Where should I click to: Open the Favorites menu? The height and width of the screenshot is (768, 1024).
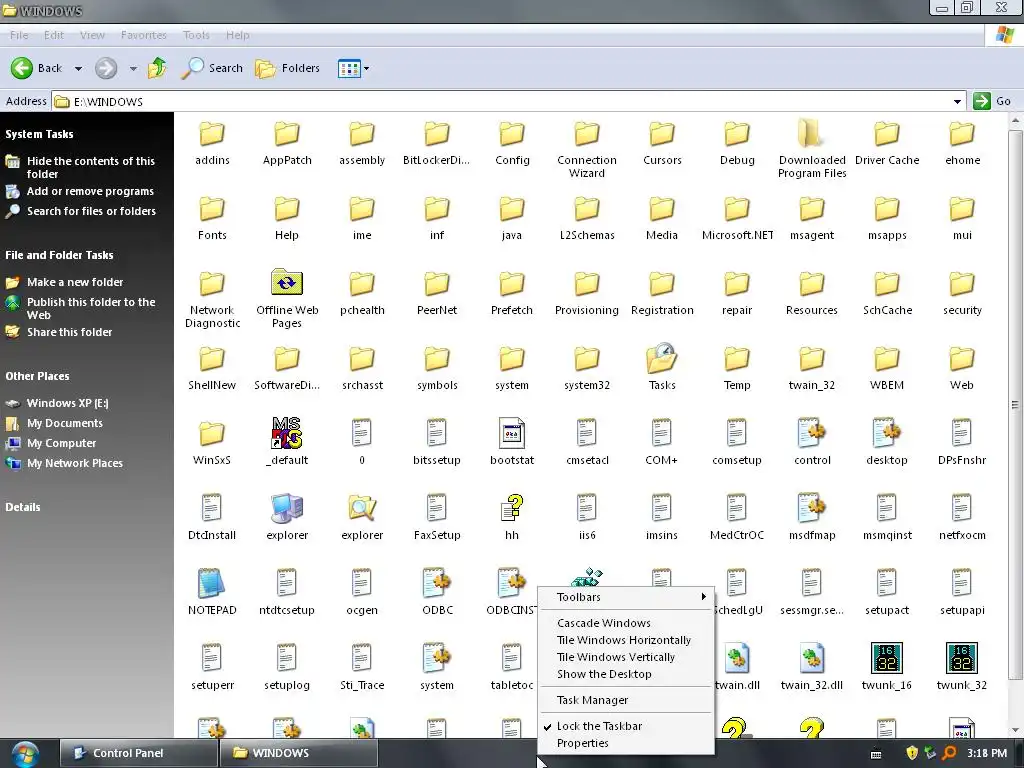(144, 35)
